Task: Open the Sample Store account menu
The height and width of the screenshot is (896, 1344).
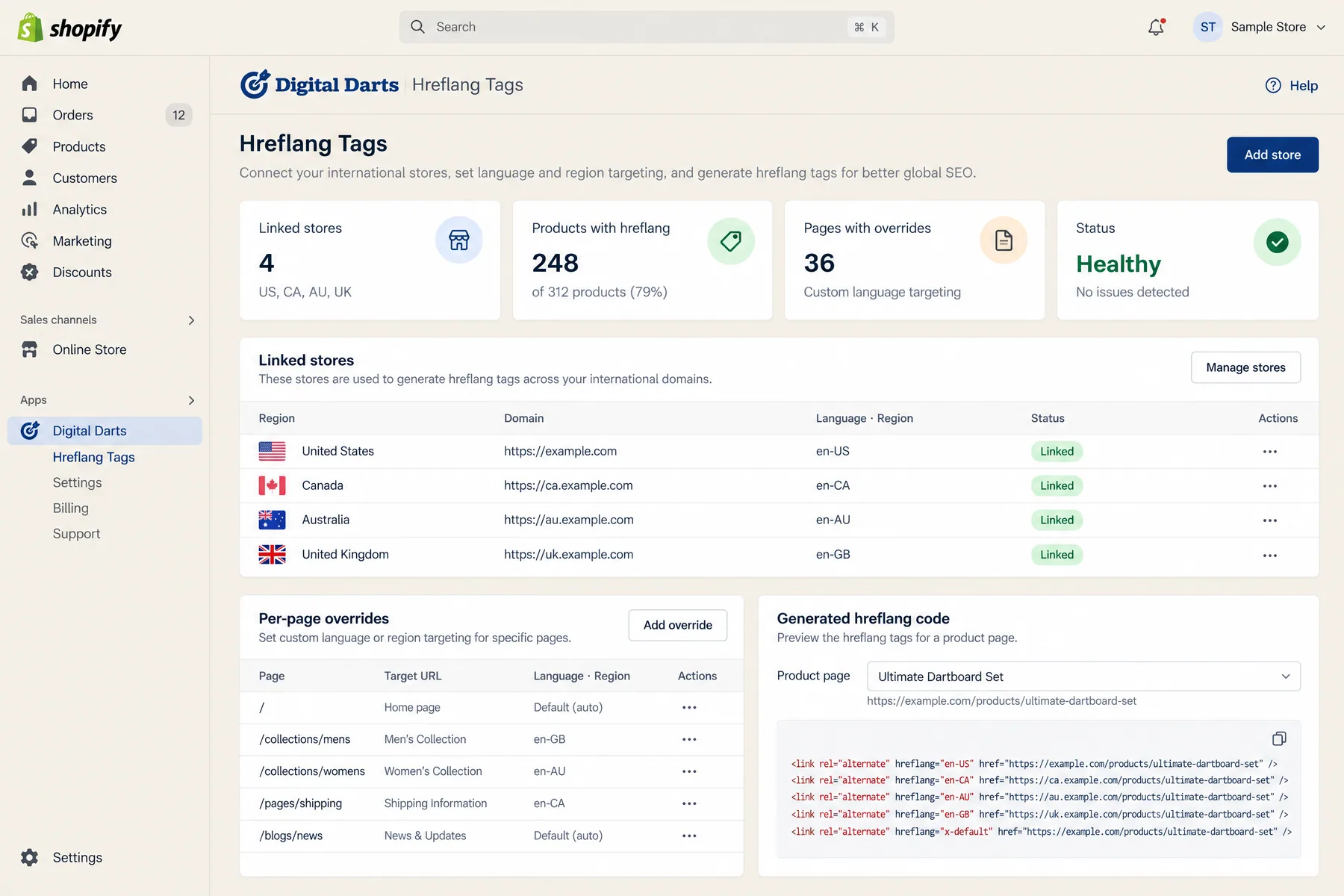Action: (x=1260, y=28)
